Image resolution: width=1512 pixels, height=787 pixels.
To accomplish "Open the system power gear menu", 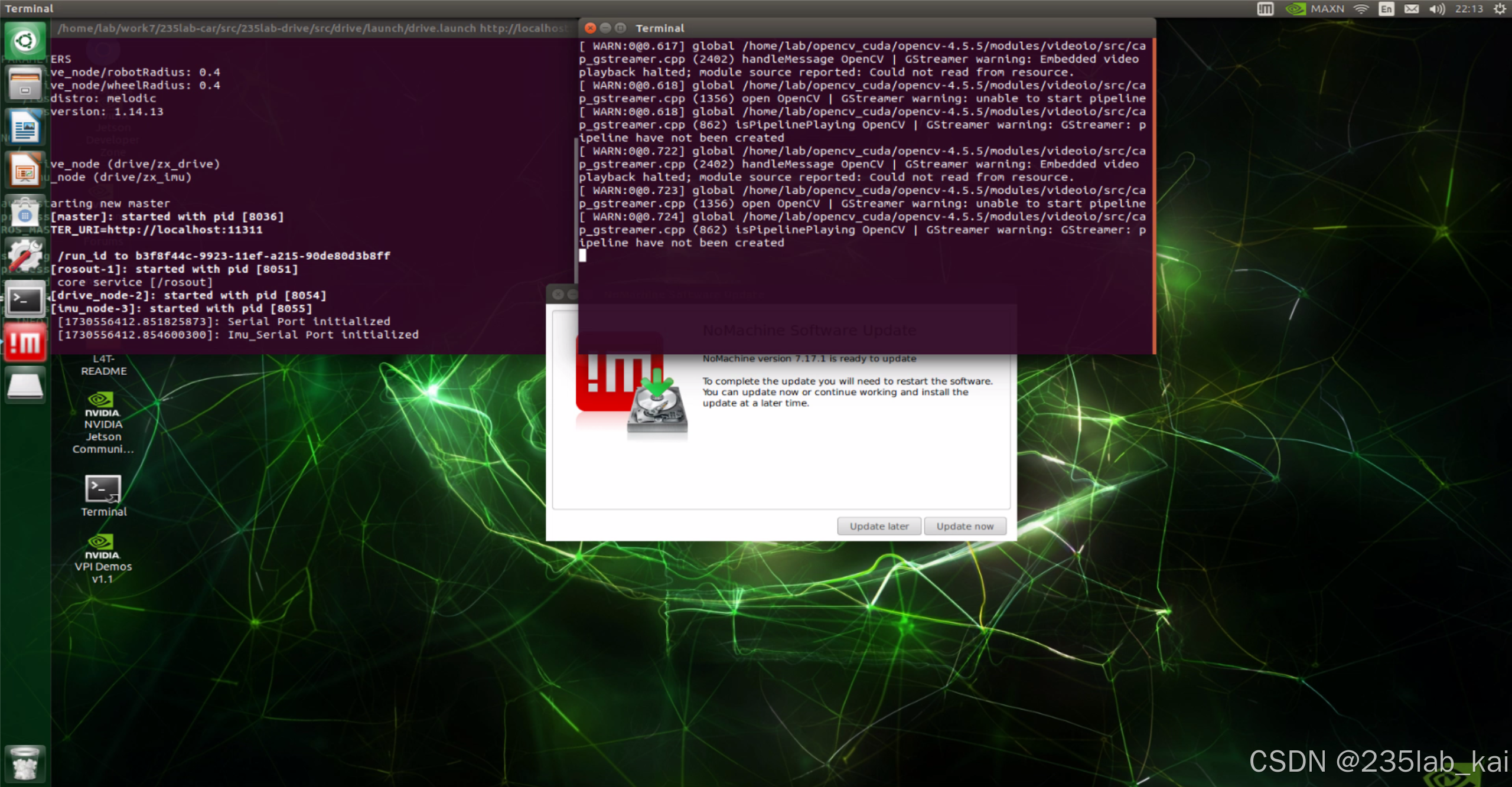I will tap(1500, 9).
